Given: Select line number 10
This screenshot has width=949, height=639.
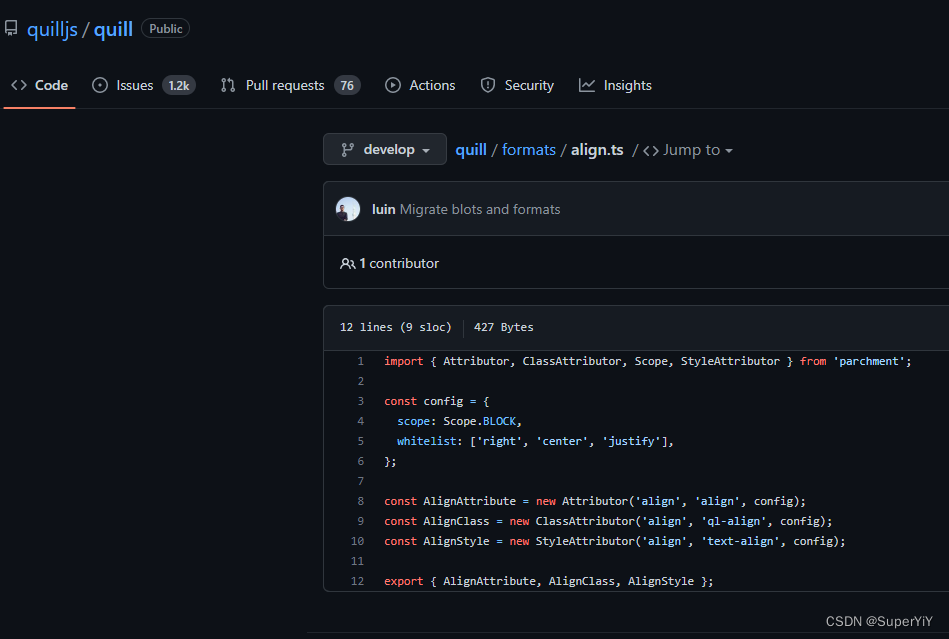Looking at the screenshot, I should pos(358,541).
